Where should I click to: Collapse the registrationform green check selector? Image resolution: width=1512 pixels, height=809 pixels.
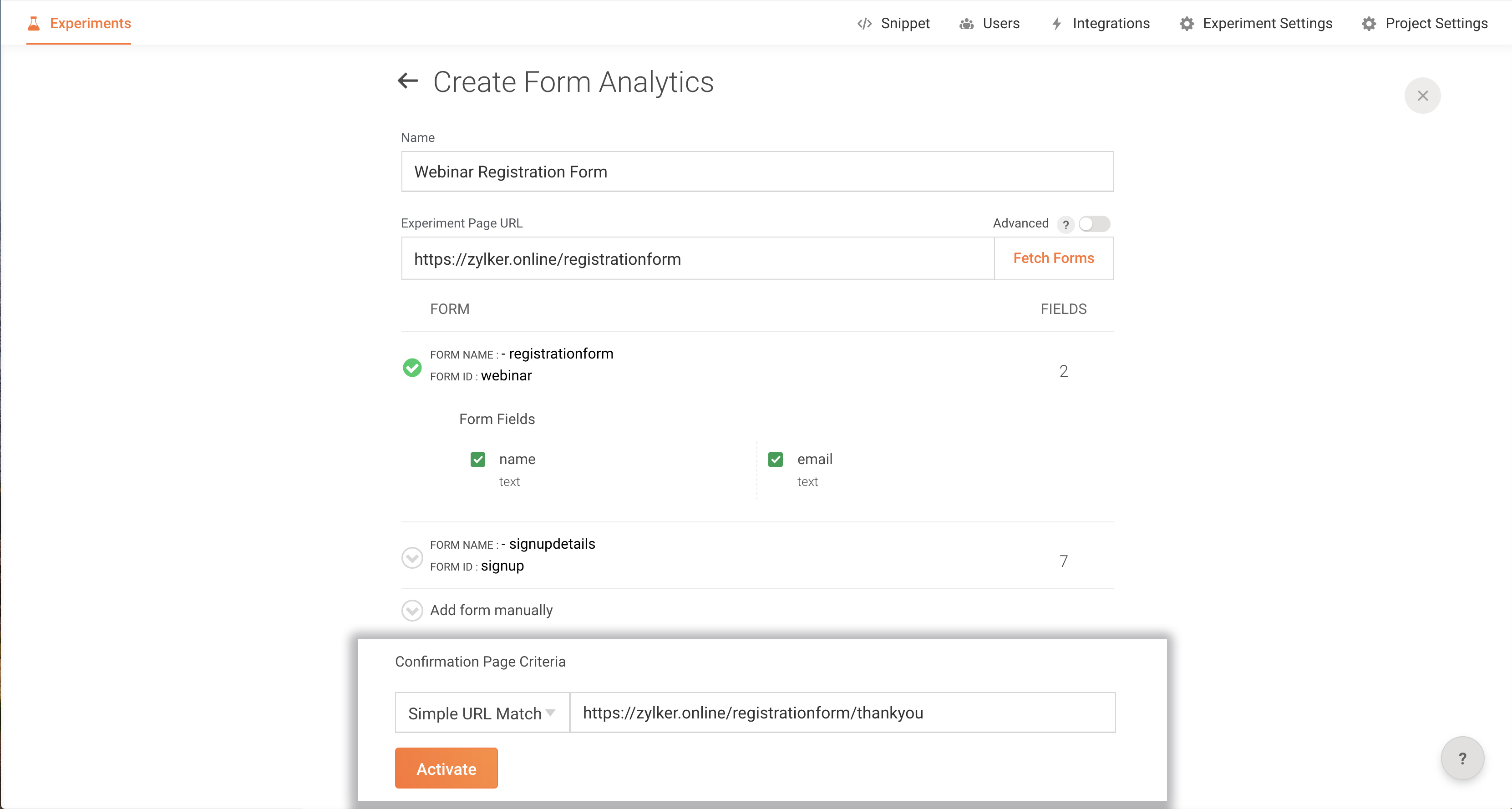(x=412, y=368)
